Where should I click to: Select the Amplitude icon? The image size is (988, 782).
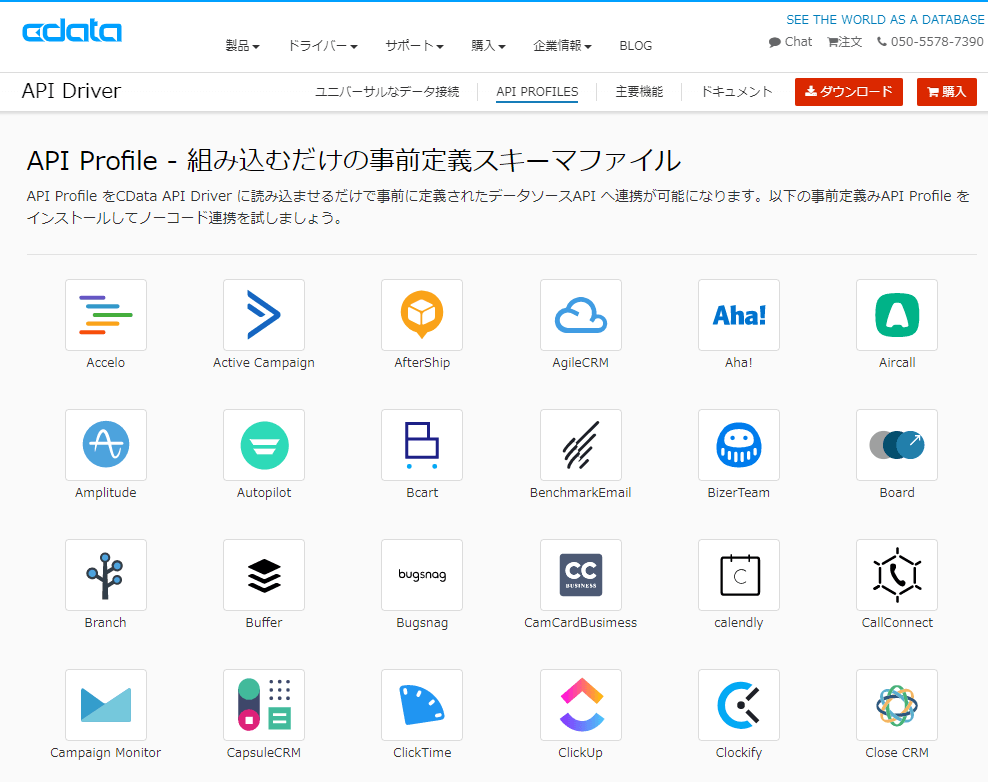tap(106, 445)
